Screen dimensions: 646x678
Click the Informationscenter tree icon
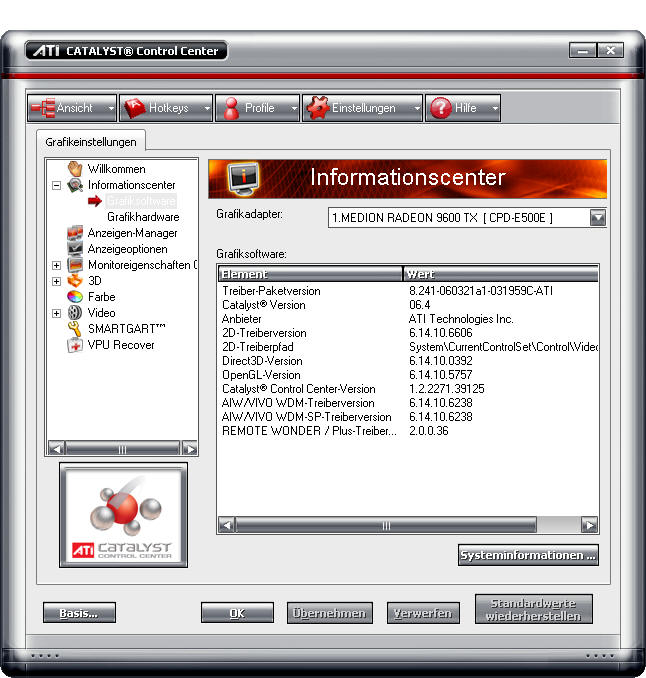75,185
